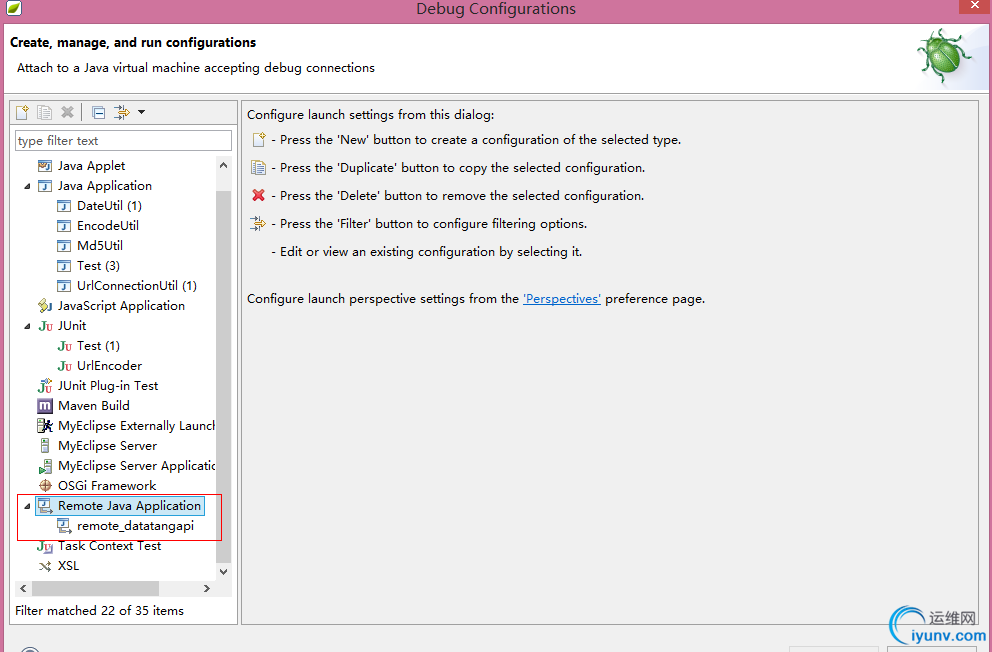Select Test (3) under Java Application
This screenshot has width=992, height=652.
(x=98, y=266)
